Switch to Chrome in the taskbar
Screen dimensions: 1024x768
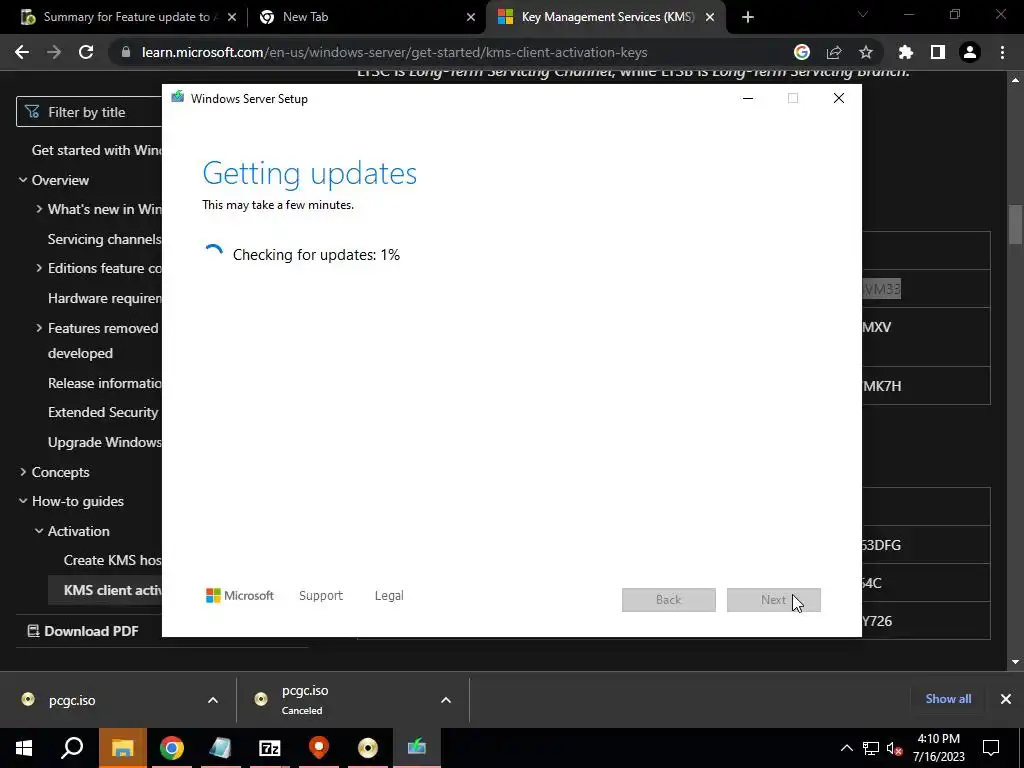pyautogui.click(x=171, y=748)
